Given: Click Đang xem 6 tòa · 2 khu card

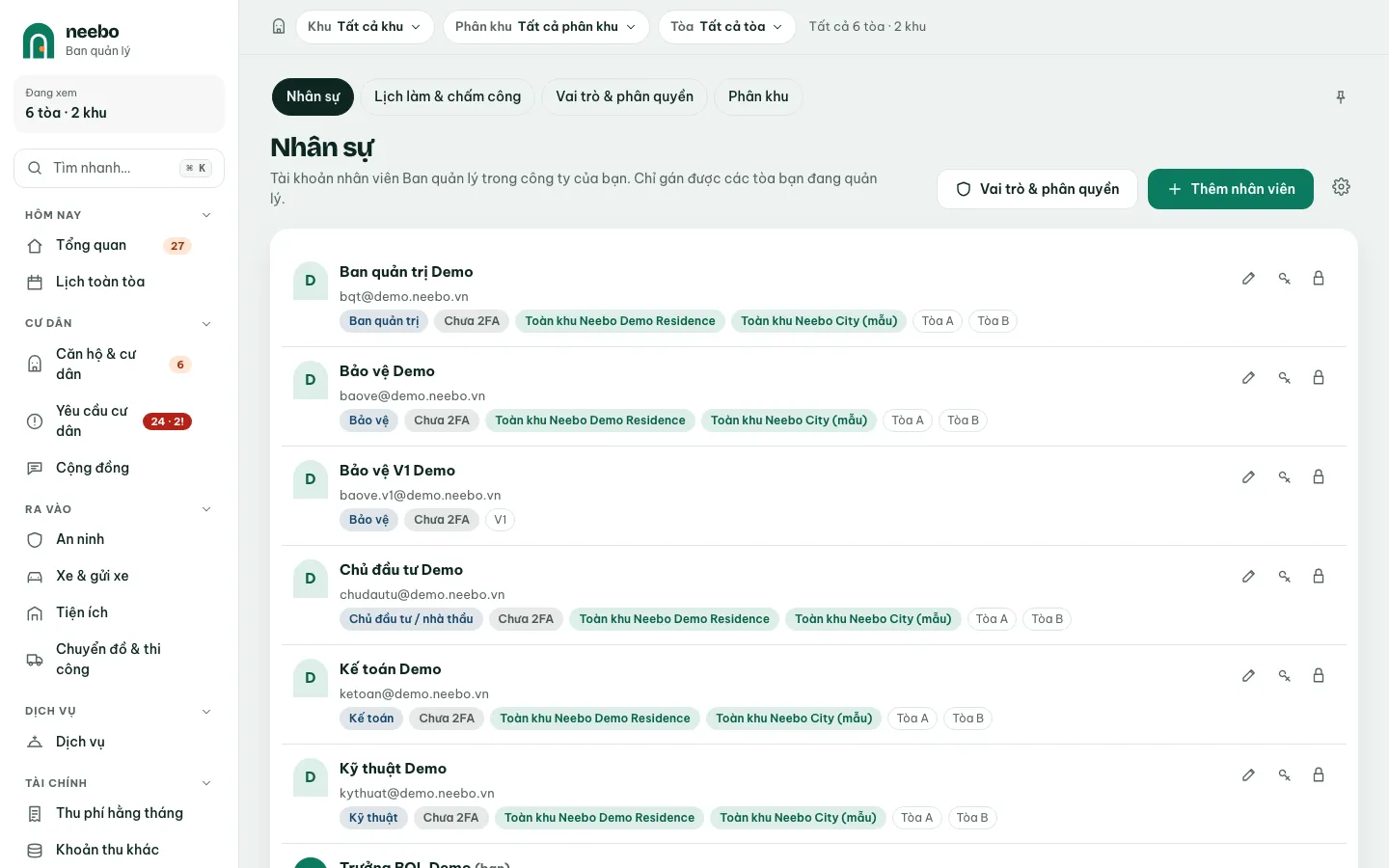Looking at the screenshot, I should coord(119,103).
